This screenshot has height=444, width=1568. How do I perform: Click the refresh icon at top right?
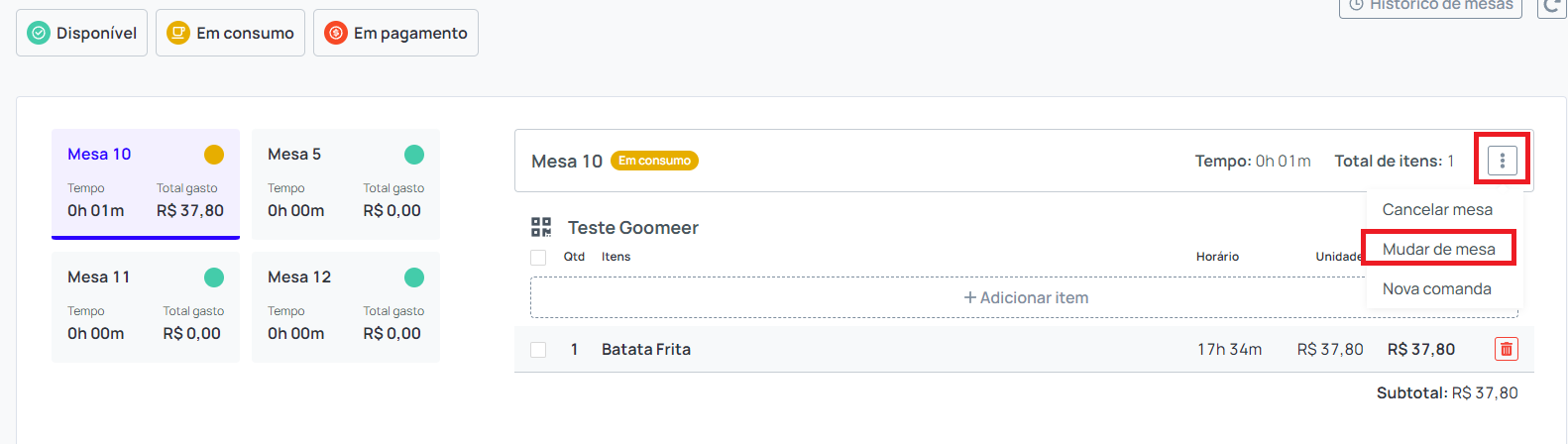tap(1553, 6)
